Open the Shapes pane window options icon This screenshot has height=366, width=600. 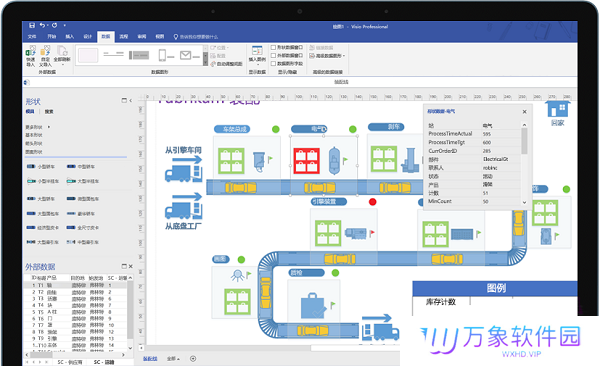pos(124,100)
